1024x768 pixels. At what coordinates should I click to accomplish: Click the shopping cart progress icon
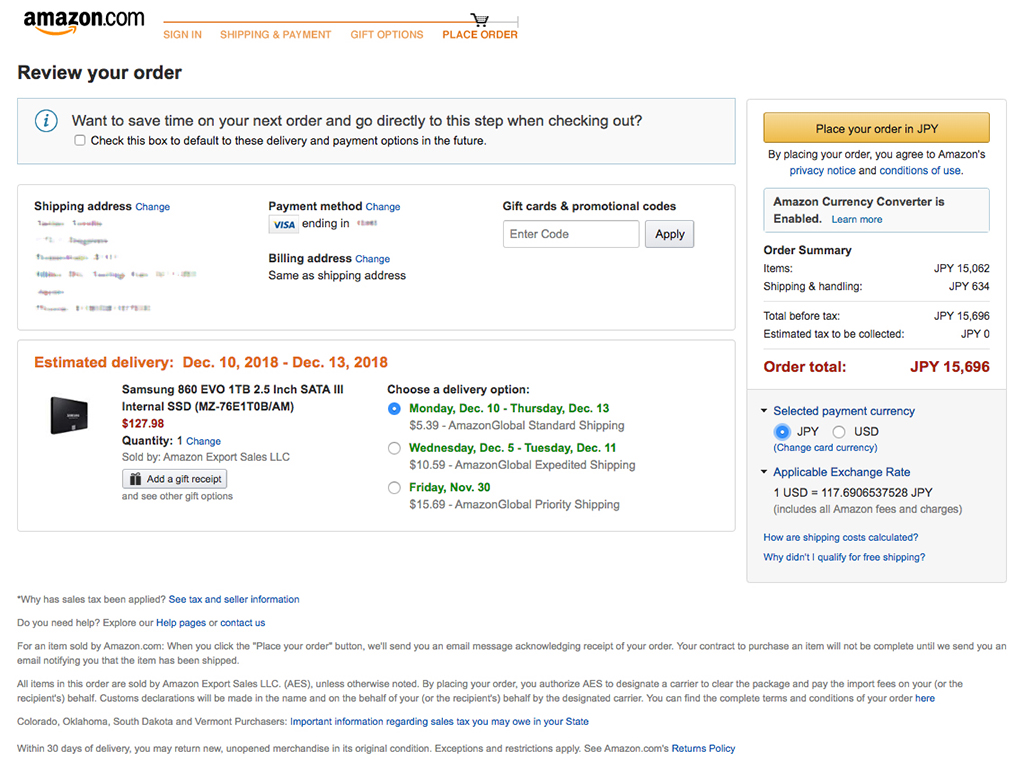pos(480,19)
